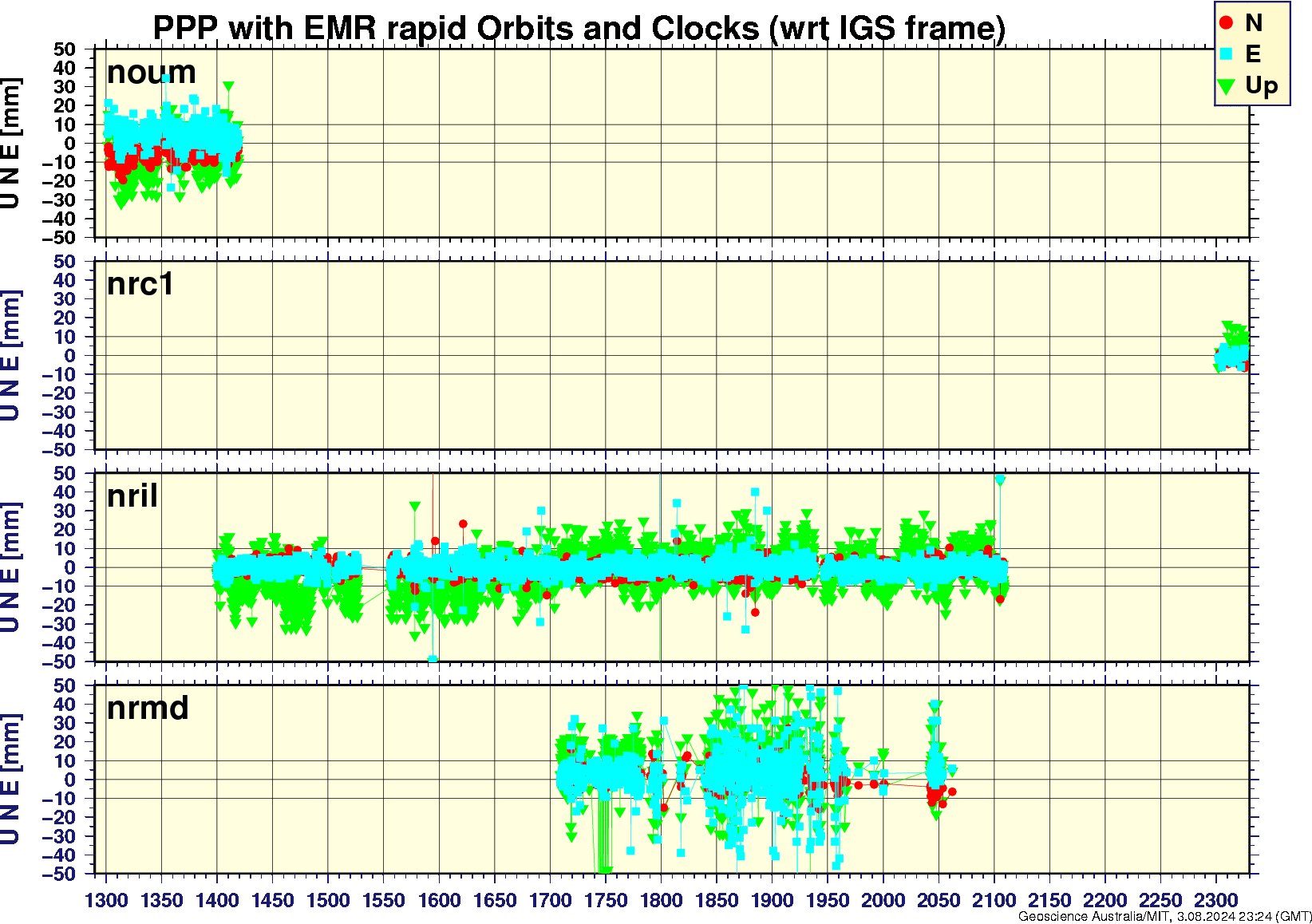Click the Geoscience Australia/MIT credit text
The height and width of the screenshot is (924, 1312).
click(x=1164, y=917)
